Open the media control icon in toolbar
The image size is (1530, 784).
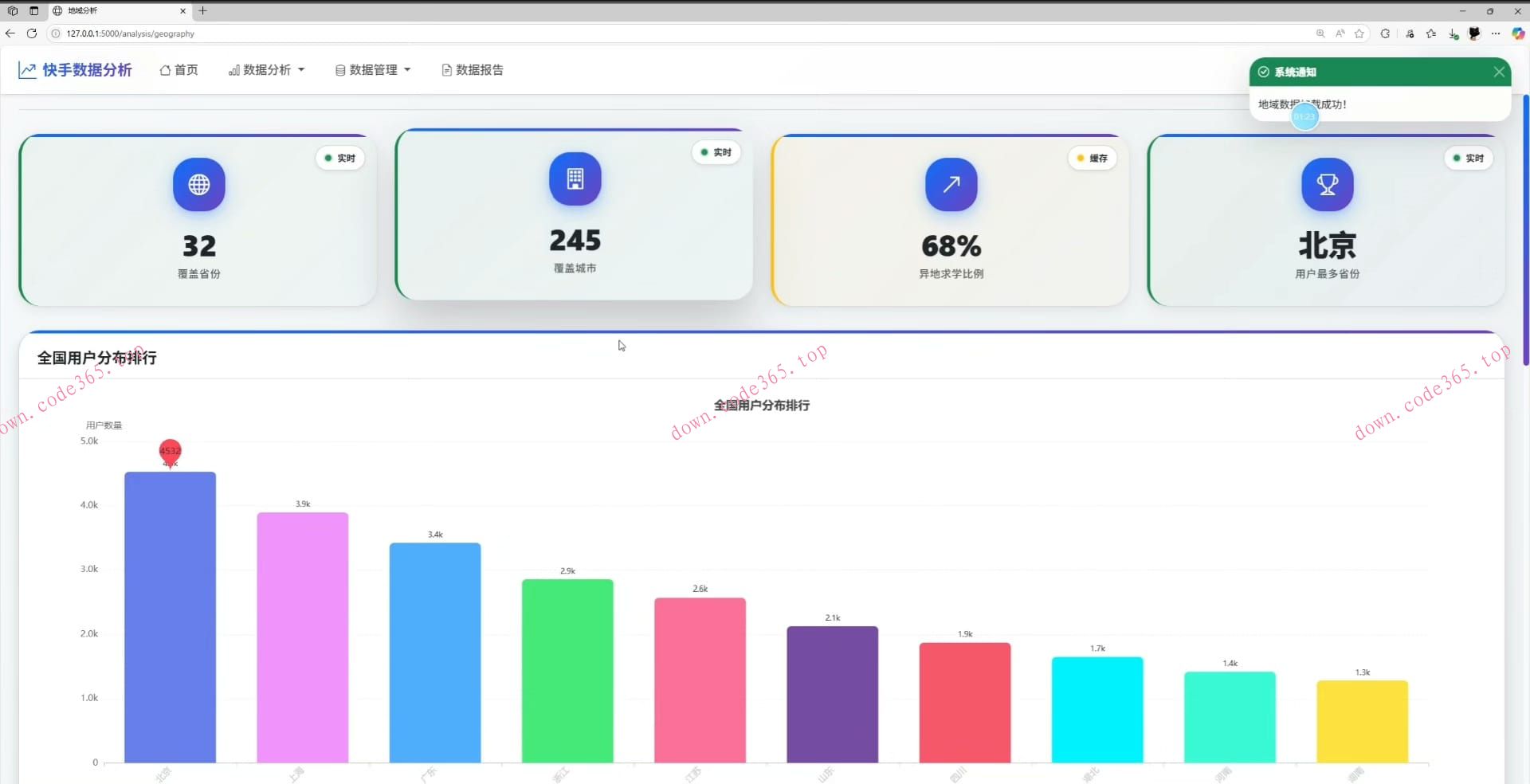coord(1410,33)
